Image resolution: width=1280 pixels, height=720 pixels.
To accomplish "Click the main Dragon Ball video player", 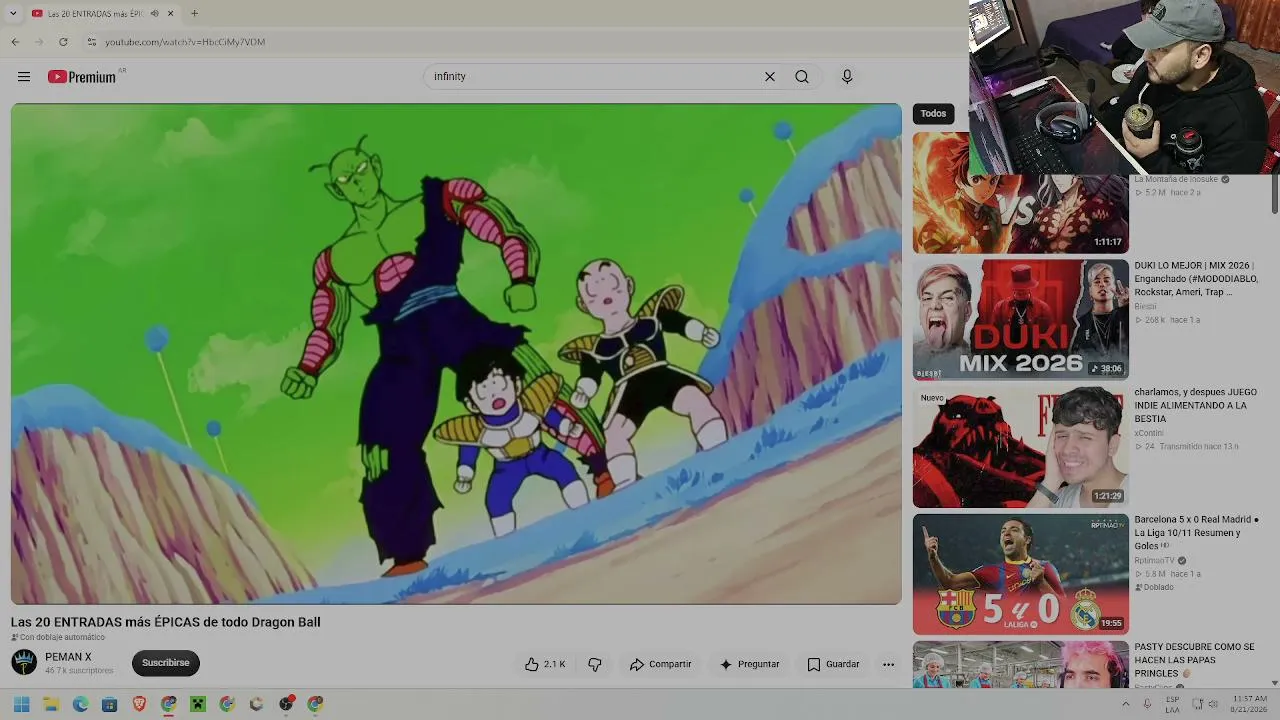I will [x=456, y=354].
